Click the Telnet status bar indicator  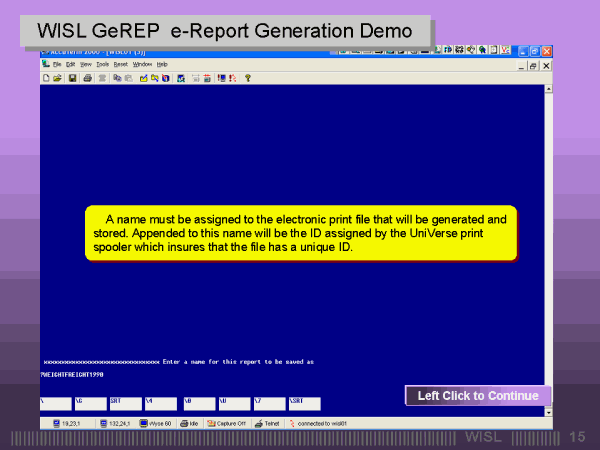click(x=268, y=423)
